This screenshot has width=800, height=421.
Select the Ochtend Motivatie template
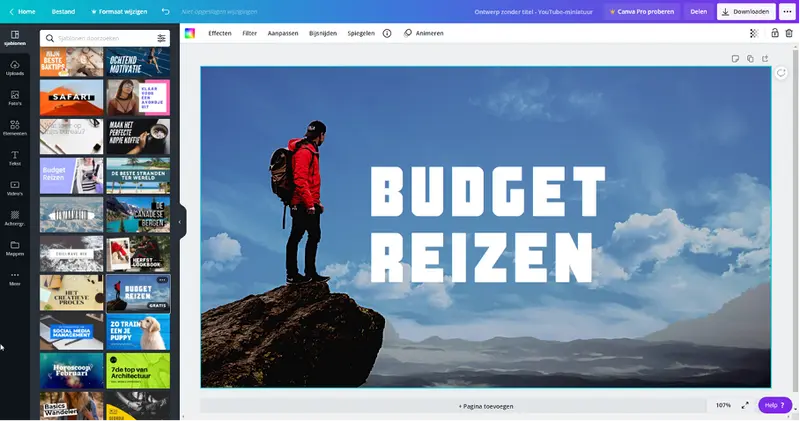138,62
